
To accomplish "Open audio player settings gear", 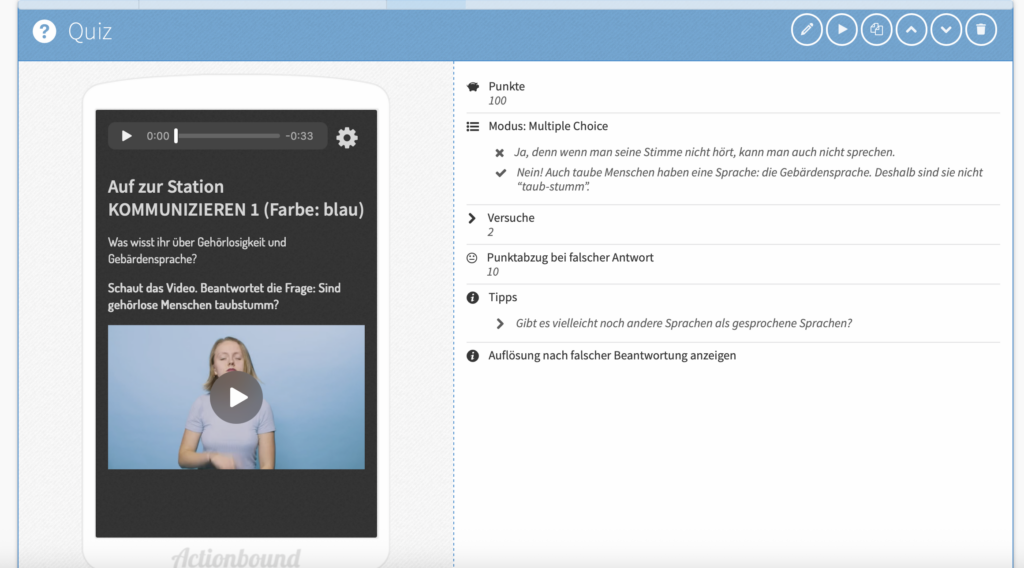I will [x=347, y=138].
